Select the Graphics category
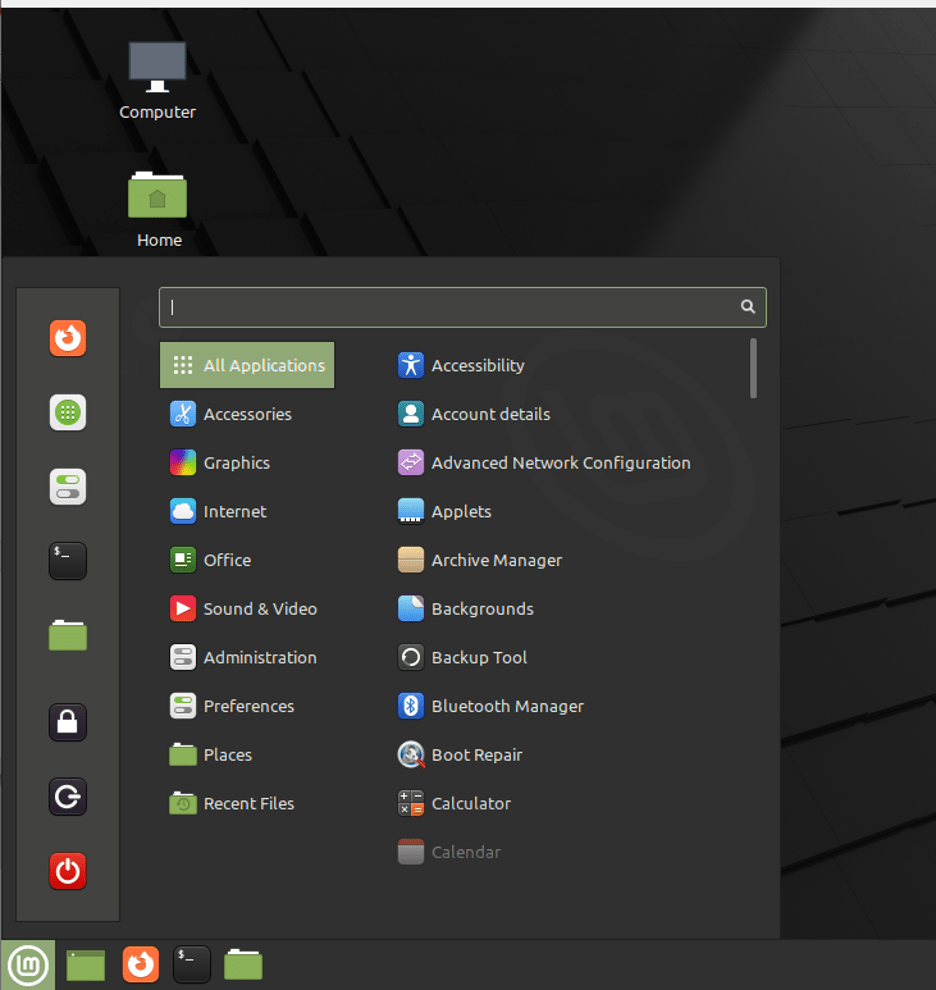This screenshot has width=936, height=990. tap(236, 463)
